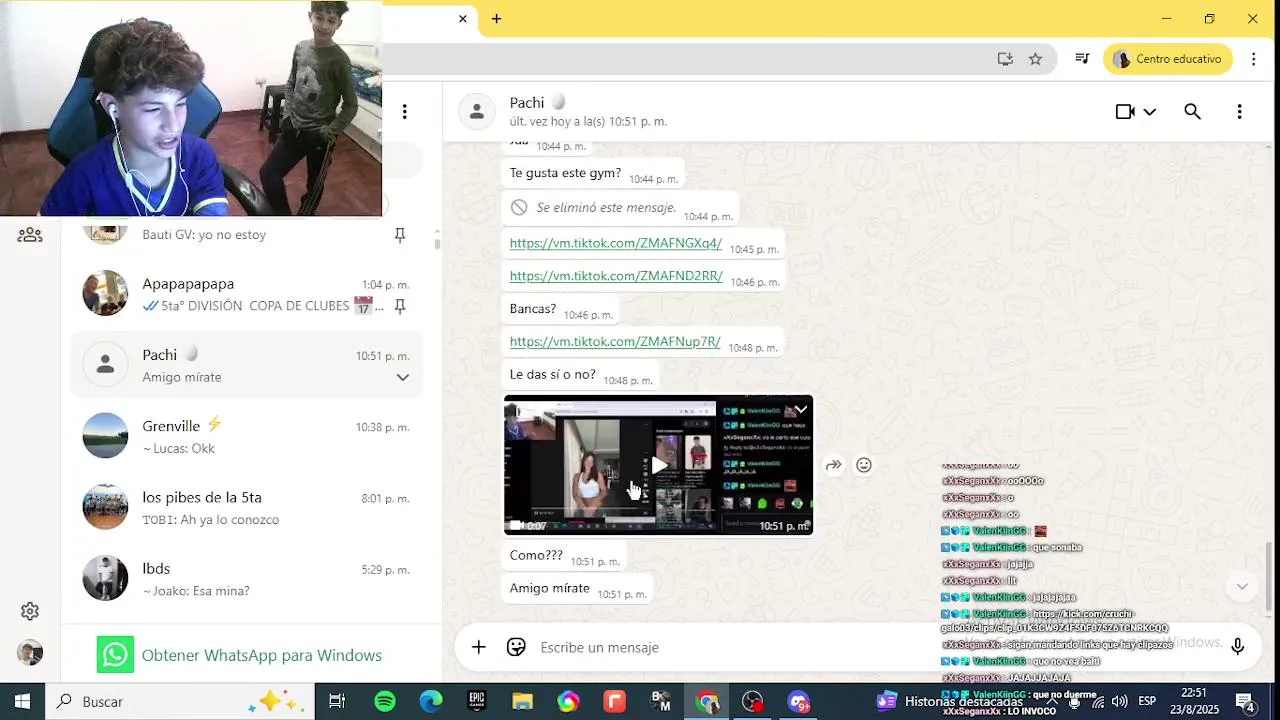
Task: Open the Chrome three-dot menu
Action: [x=1254, y=59]
